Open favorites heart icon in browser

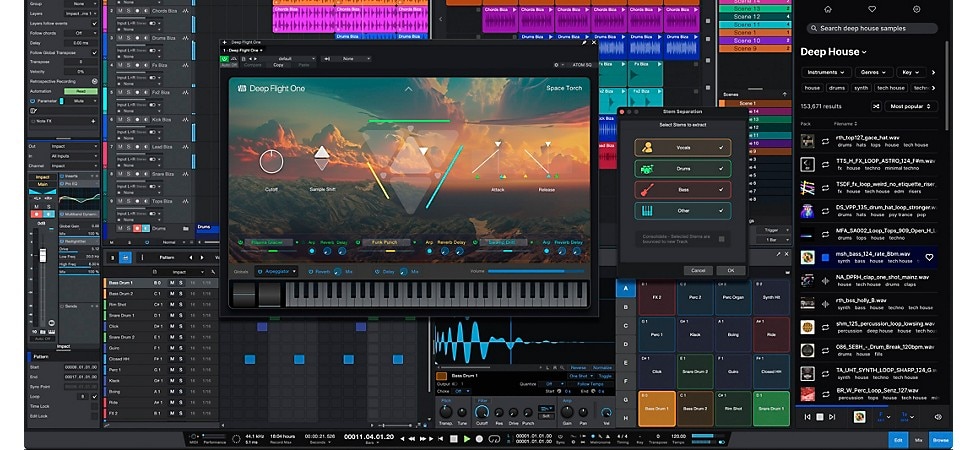(x=872, y=9)
